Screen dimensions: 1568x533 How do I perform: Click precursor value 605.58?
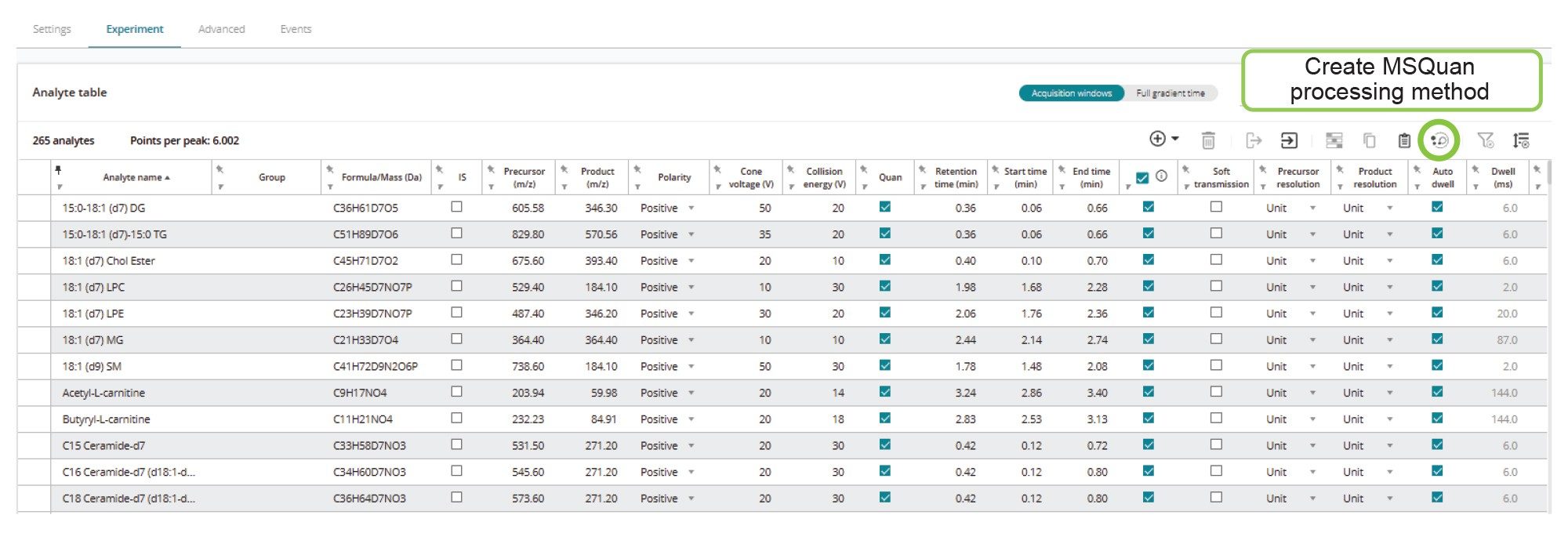528,208
